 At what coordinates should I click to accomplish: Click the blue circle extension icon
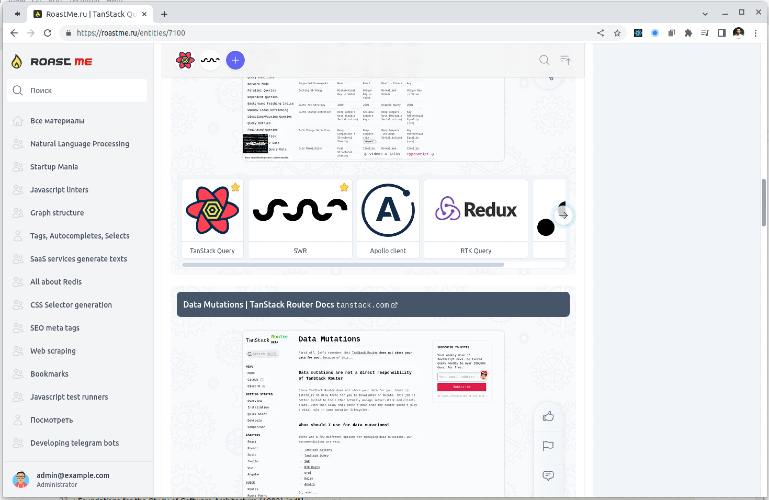coord(655,33)
